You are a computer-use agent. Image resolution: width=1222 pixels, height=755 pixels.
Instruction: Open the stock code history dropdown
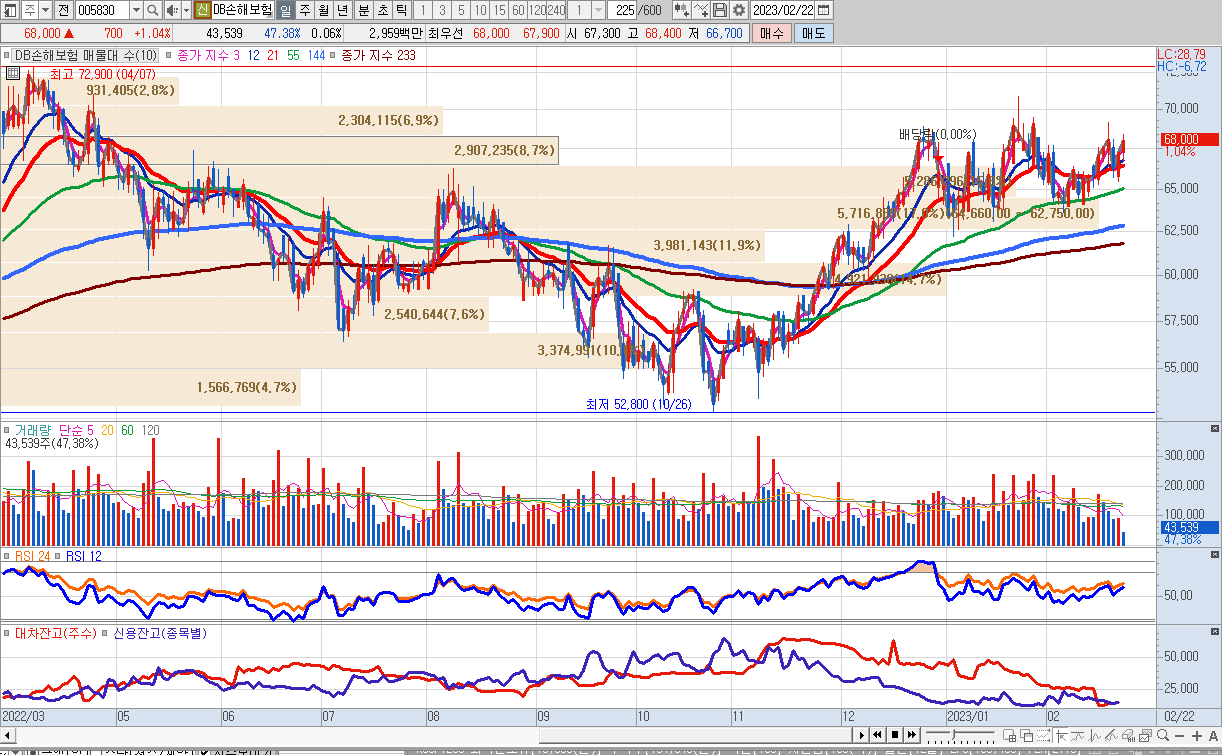click(134, 10)
